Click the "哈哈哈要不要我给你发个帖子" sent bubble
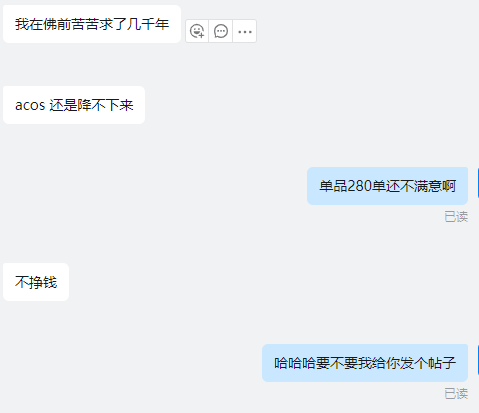 pos(365,363)
